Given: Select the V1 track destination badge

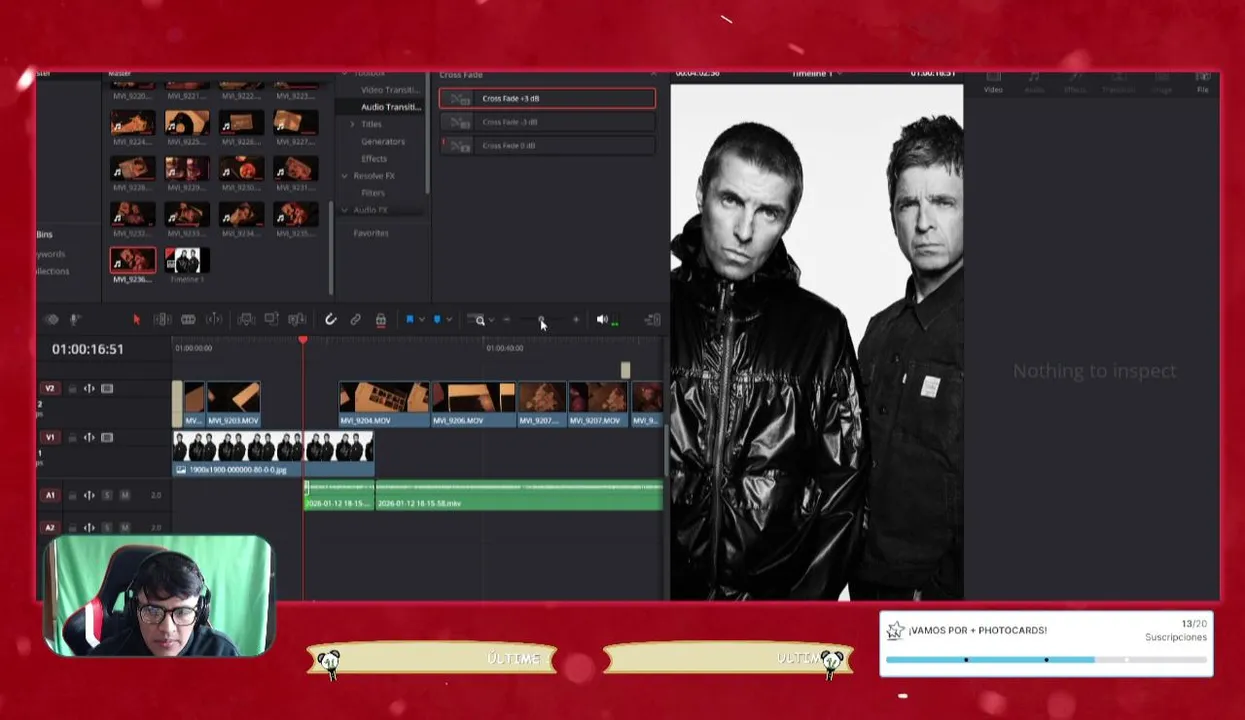Looking at the screenshot, I should click(x=50, y=438).
